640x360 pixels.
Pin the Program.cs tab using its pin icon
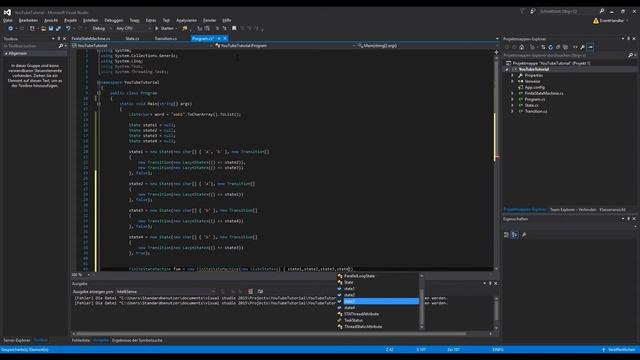[219, 39]
